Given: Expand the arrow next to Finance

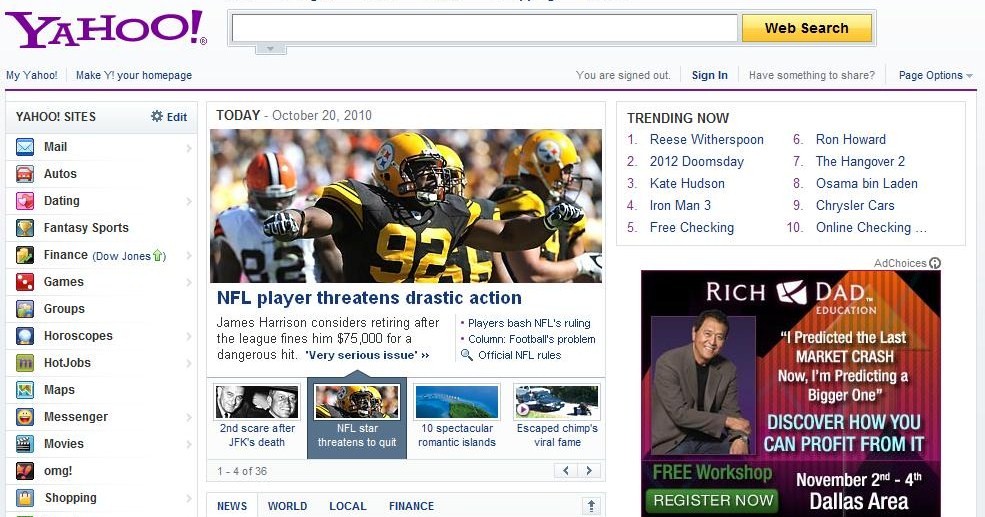Looking at the screenshot, I should click(x=189, y=256).
